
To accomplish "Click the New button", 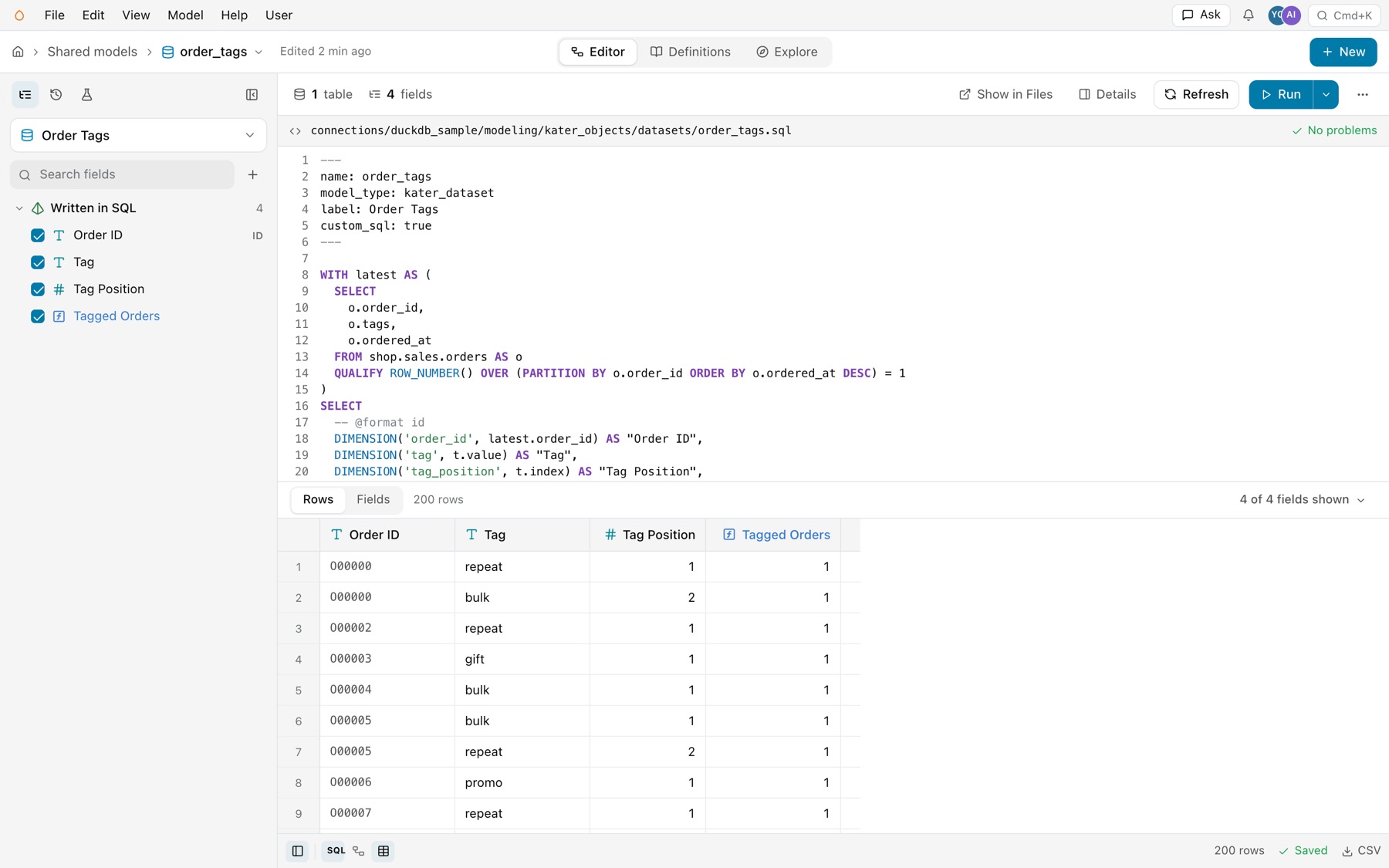I will tap(1343, 52).
